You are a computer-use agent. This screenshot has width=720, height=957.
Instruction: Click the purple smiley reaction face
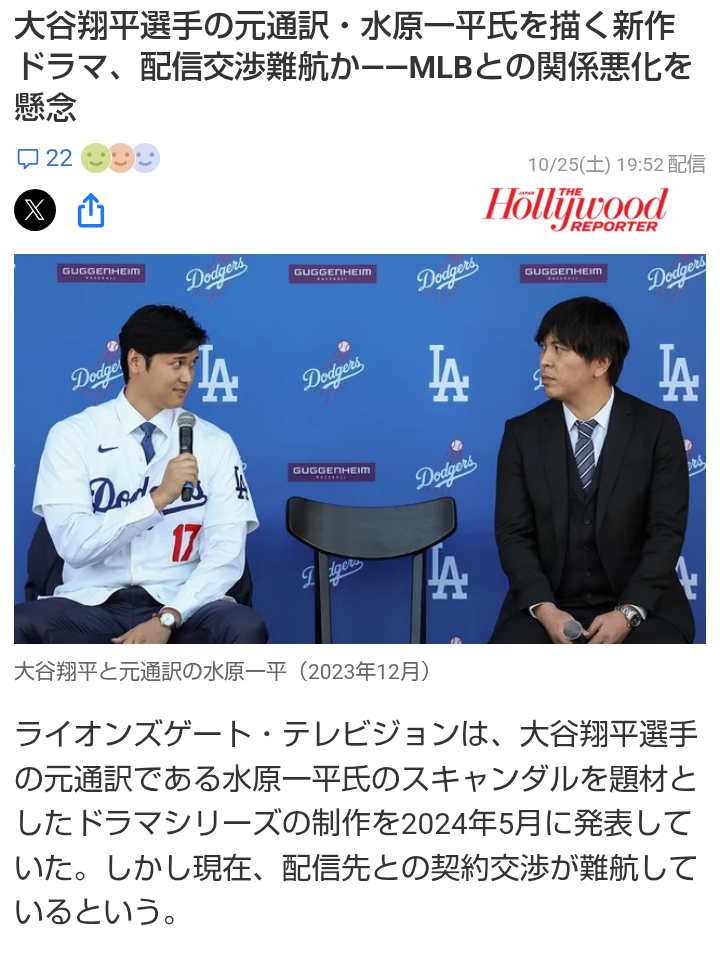click(146, 158)
